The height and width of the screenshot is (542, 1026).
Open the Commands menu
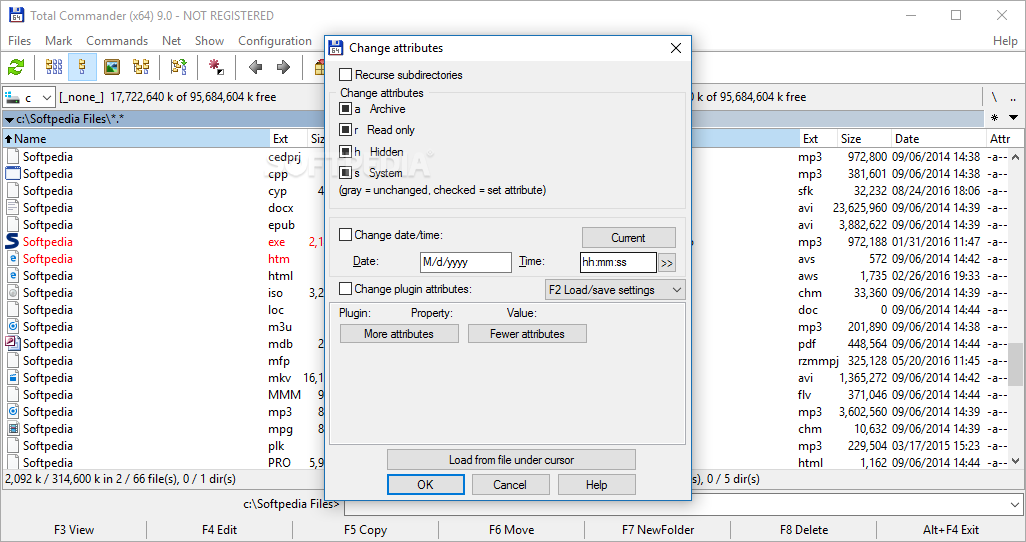pos(117,41)
